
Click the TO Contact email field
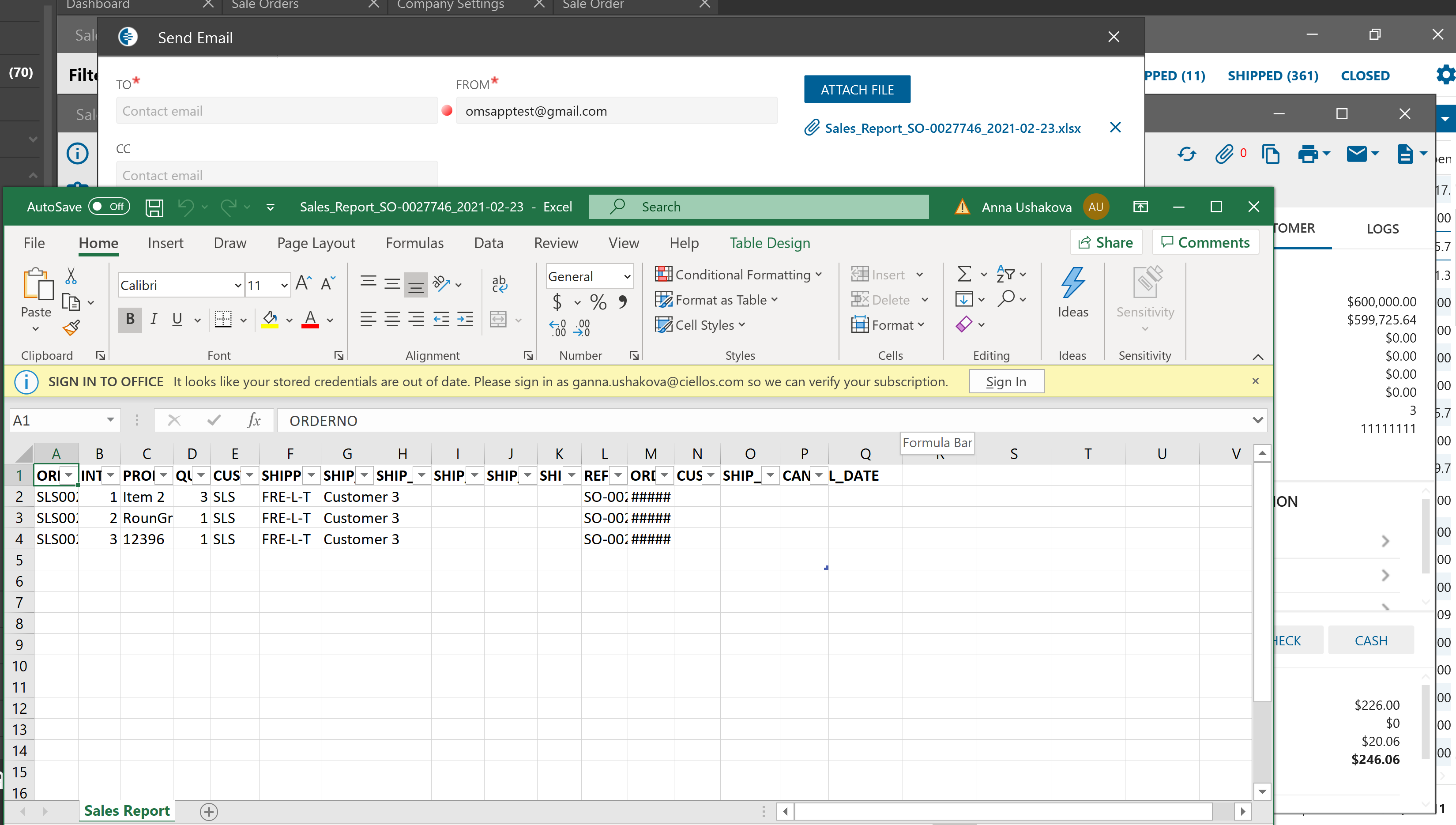(276, 111)
